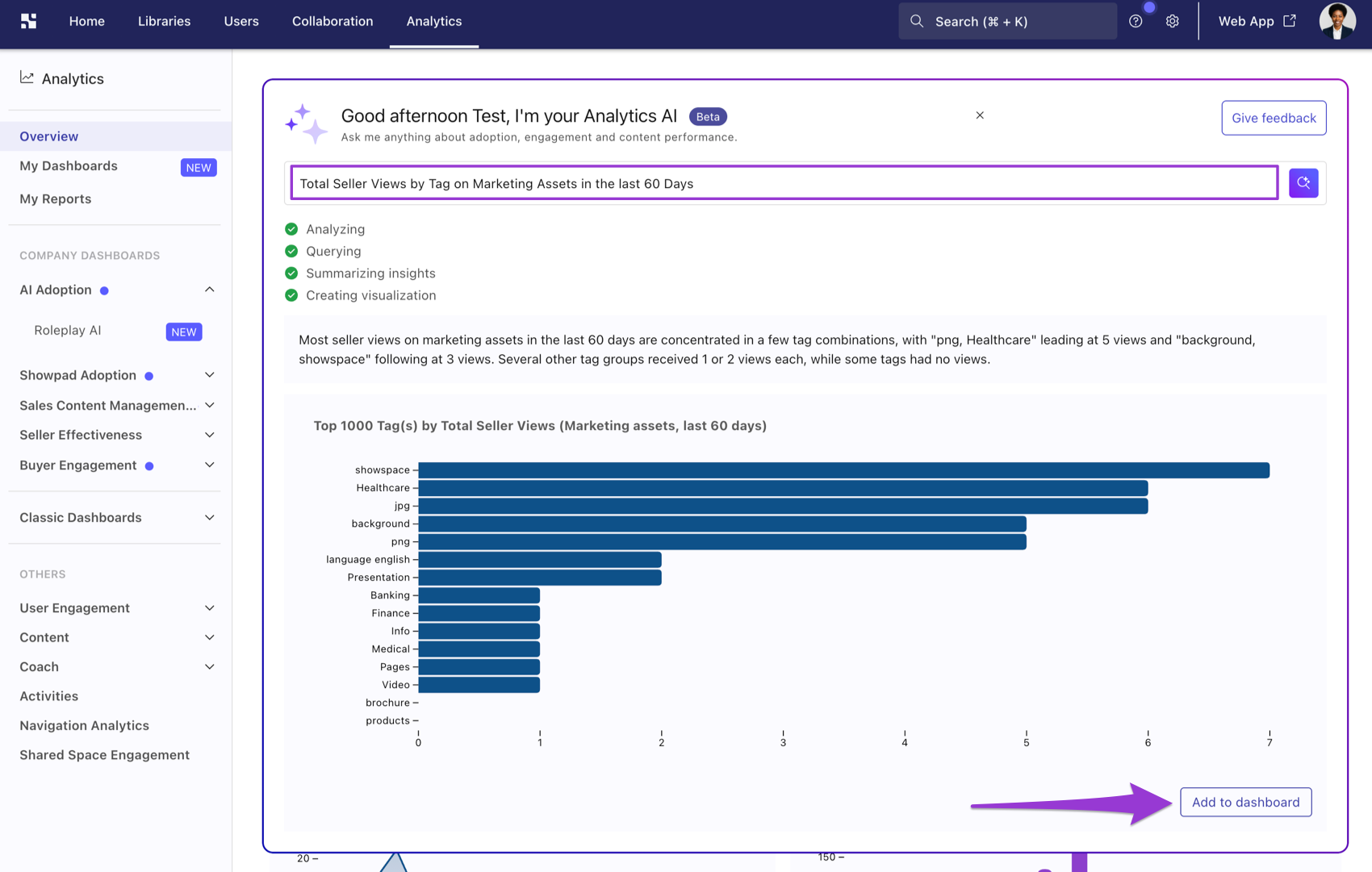Viewport: 1372px width, 872px height.
Task: Switch to the Libraries tab
Action: pos(164,21)
